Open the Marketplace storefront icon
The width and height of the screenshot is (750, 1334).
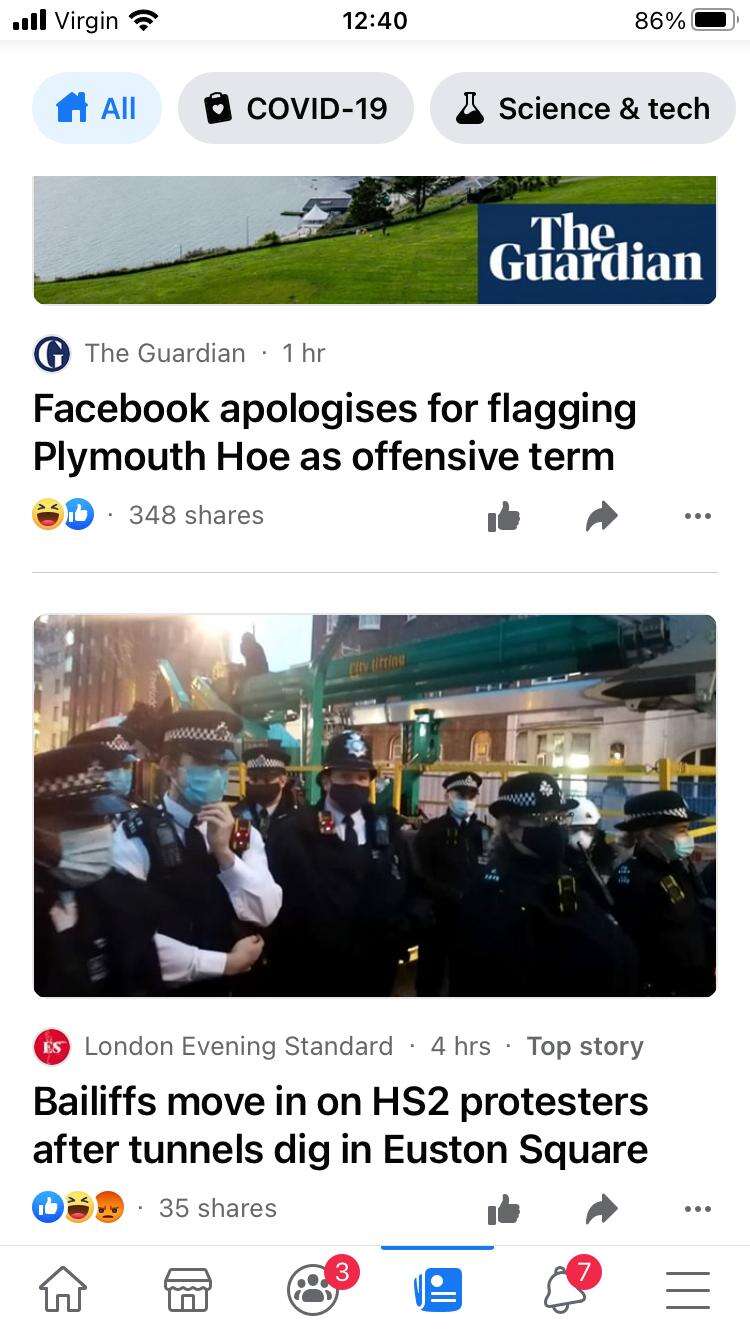pos(188,1289)
